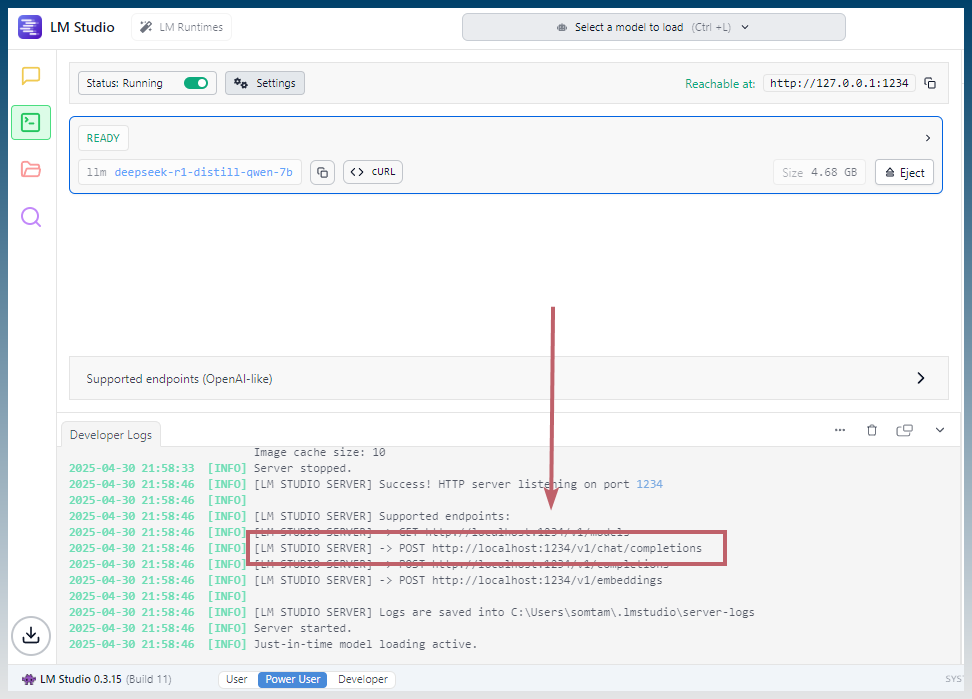Click the 'Supported endpoints:' log line

pos(382,516)
